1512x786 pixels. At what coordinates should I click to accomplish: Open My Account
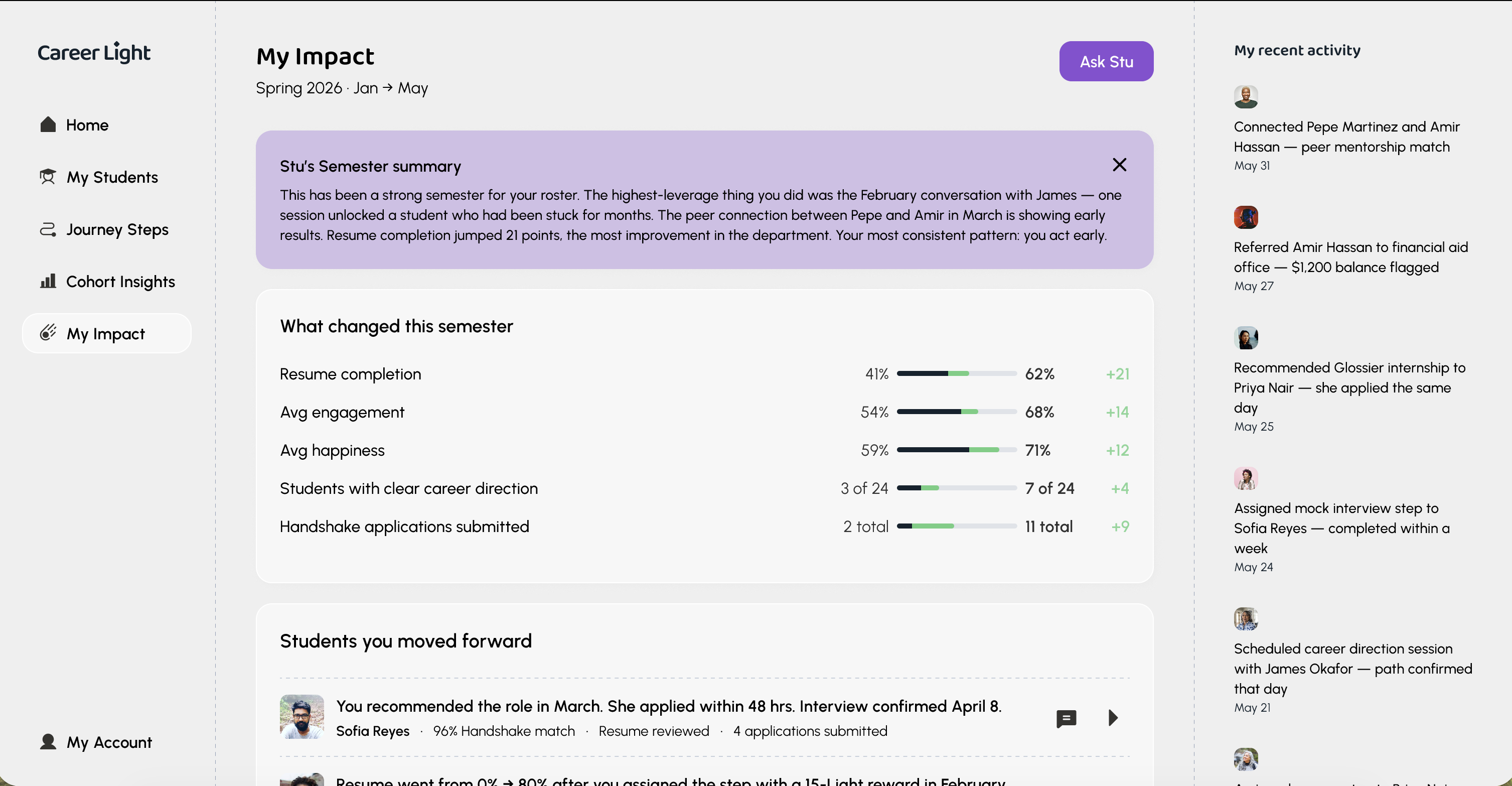[107, 742]
